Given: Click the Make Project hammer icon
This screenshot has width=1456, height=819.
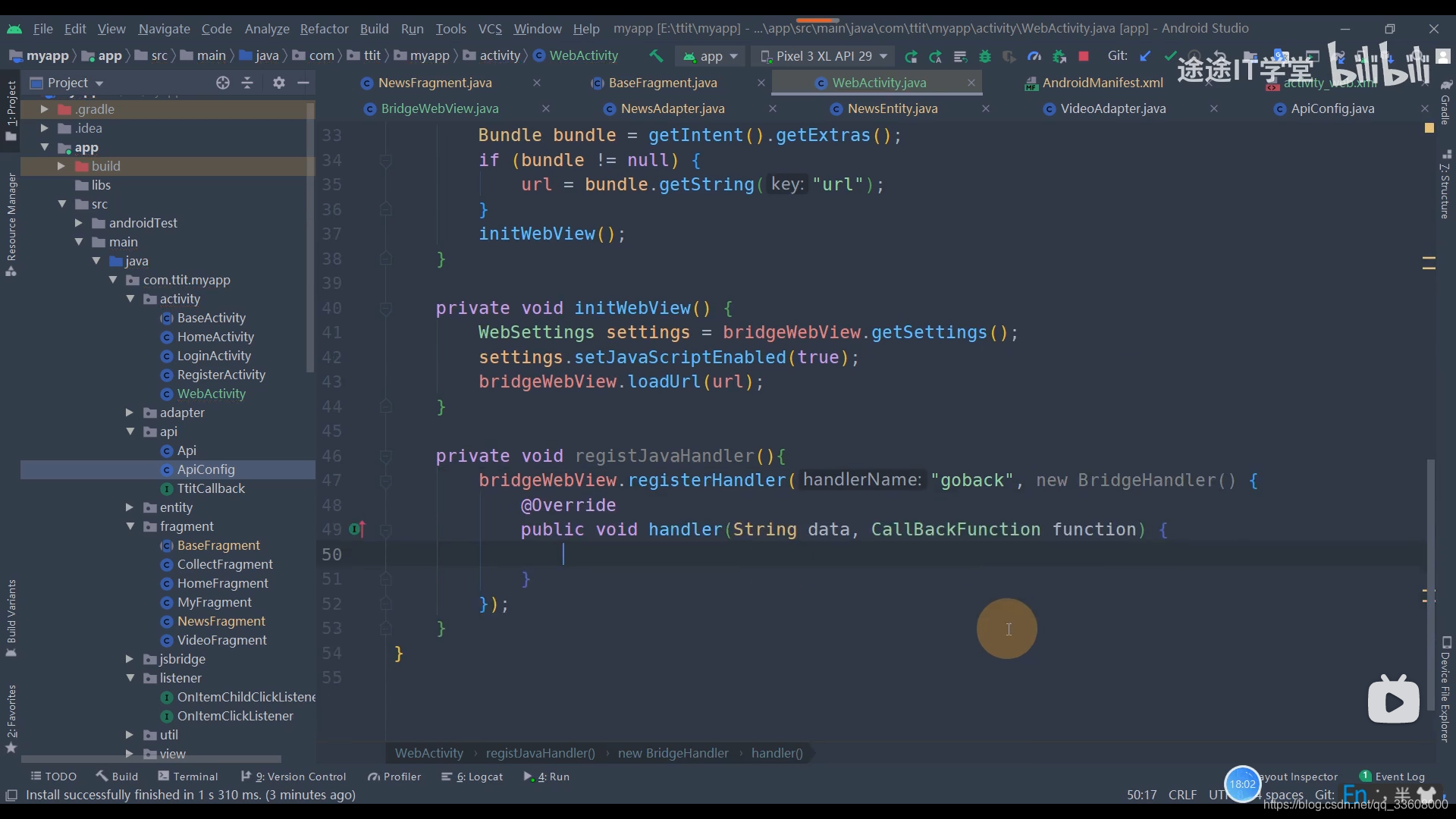Looking at the screenshot, I should 656,56.
